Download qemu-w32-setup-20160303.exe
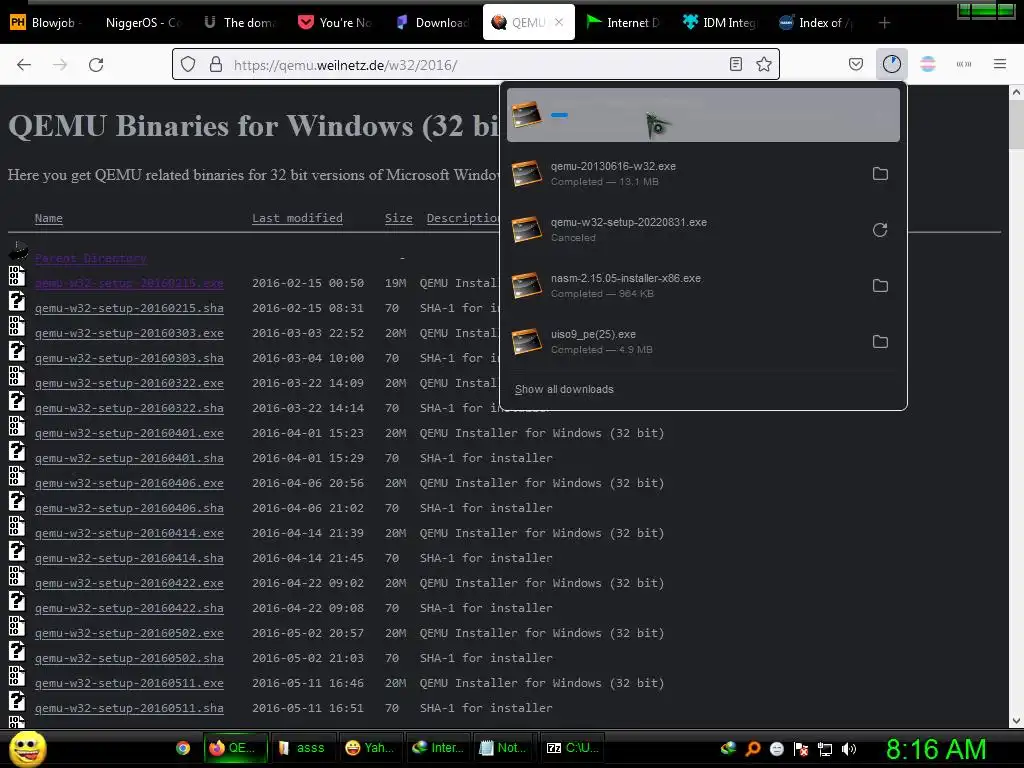The width and height of the screenshot is (1024, 768). (129, 333)
